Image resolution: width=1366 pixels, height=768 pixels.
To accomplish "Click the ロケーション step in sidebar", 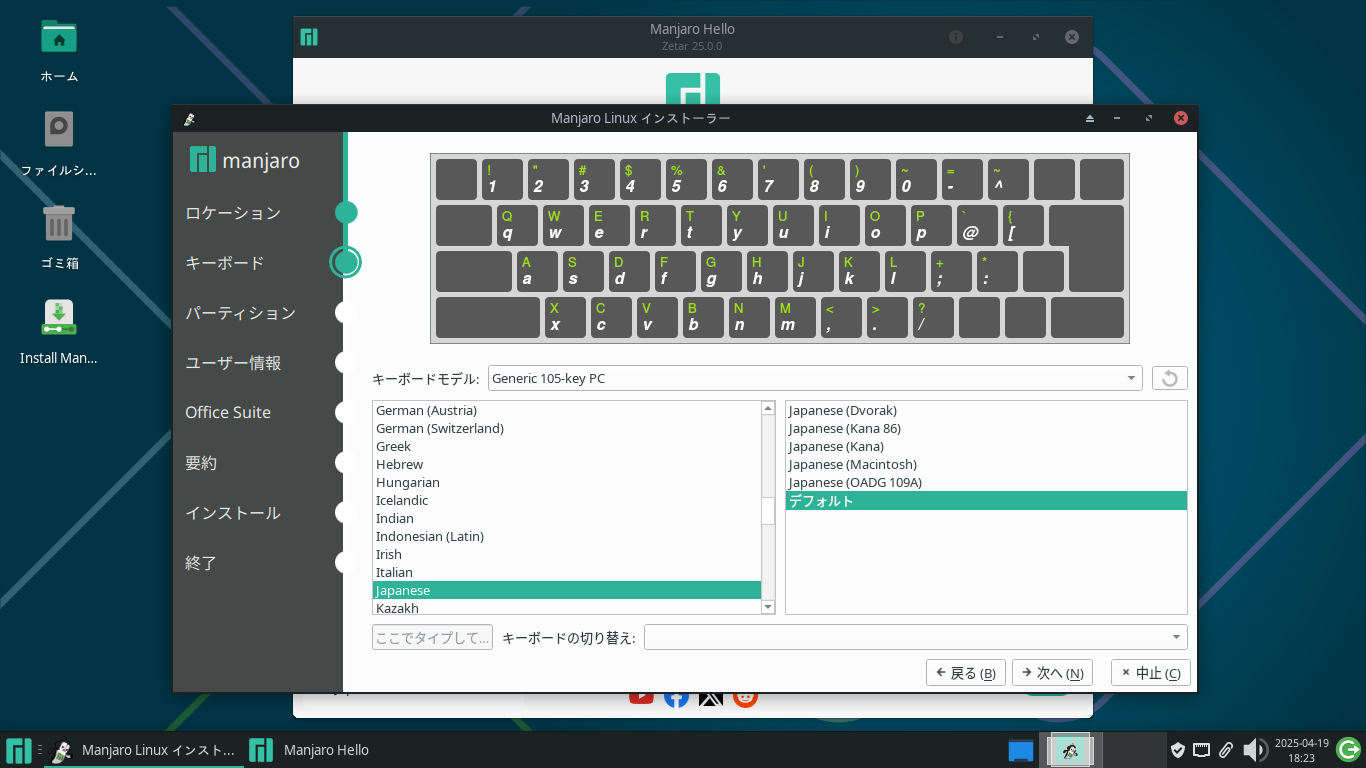I will (x=233, y=213).
